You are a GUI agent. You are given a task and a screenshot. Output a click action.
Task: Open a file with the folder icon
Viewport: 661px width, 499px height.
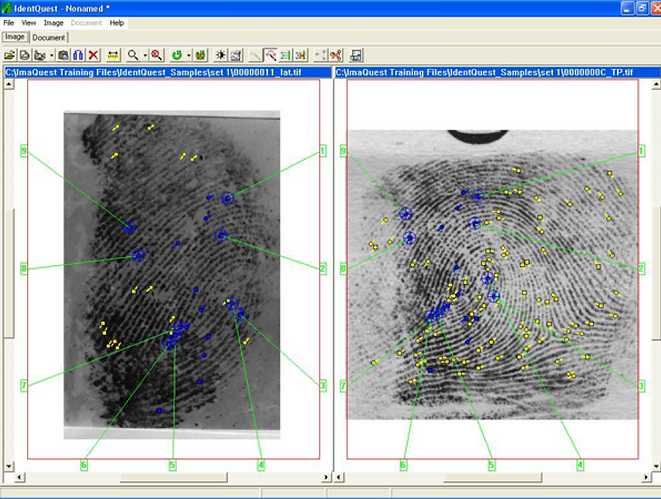pyautogui.click(x=9, y=55)
